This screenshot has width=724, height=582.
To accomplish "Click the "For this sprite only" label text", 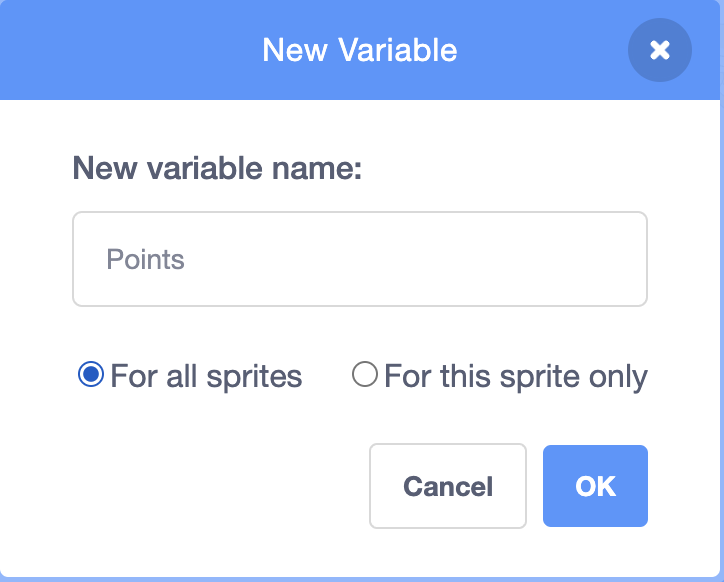I will (x=515, y=377).
